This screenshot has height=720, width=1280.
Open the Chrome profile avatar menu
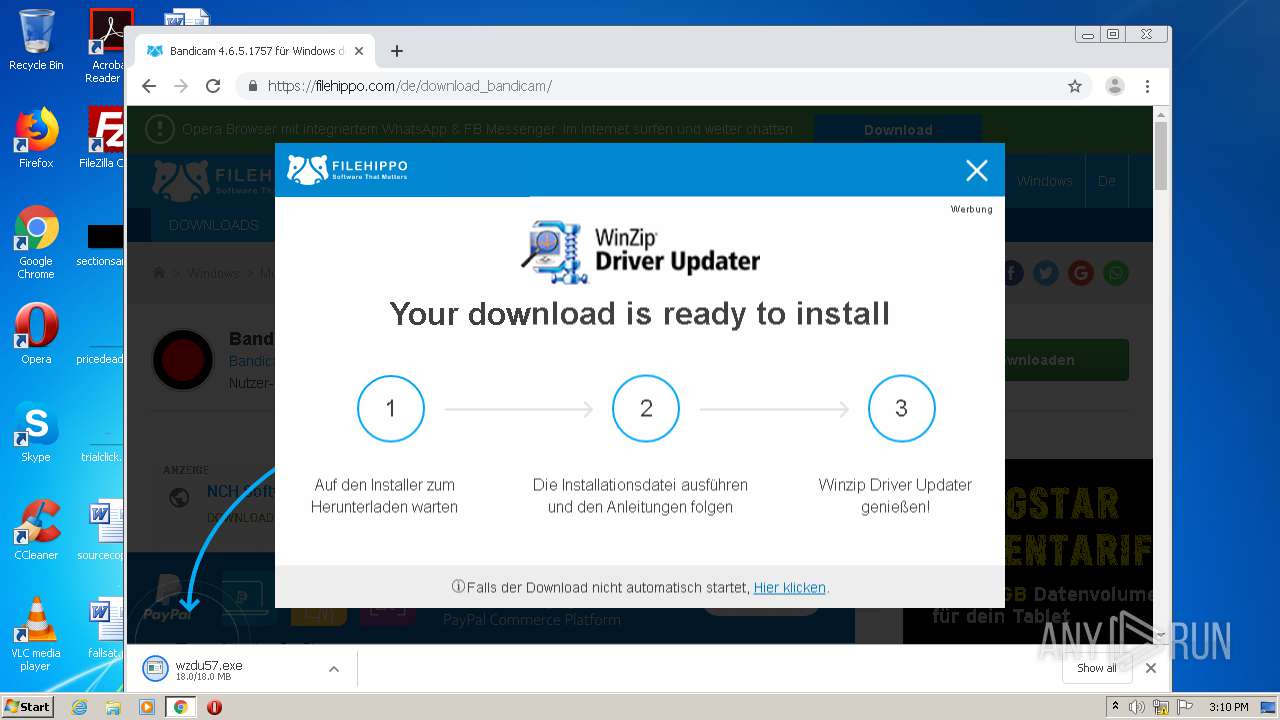[x=1115, y=86]
